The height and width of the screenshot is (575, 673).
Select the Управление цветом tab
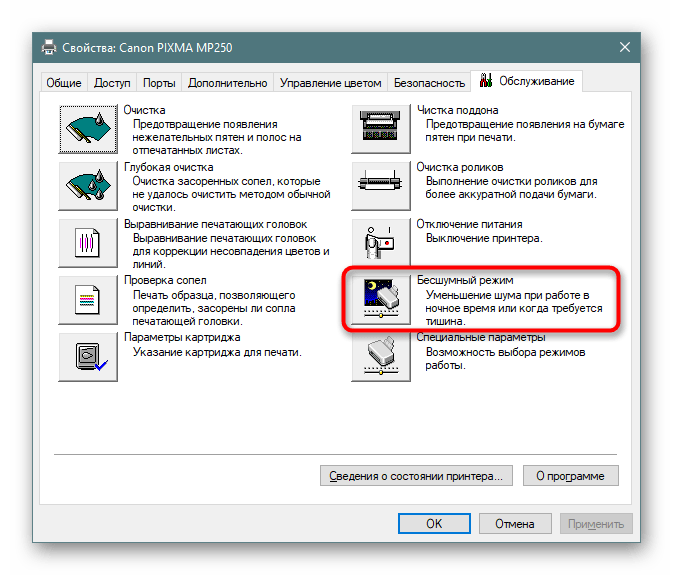[330, 83]
